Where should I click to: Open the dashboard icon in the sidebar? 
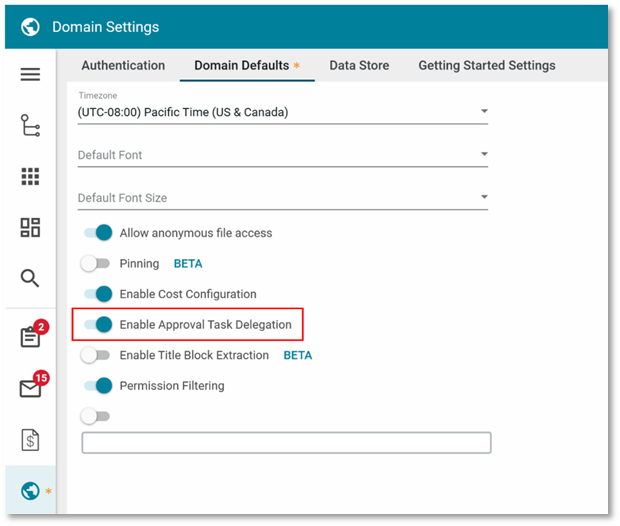pos(30,227)
